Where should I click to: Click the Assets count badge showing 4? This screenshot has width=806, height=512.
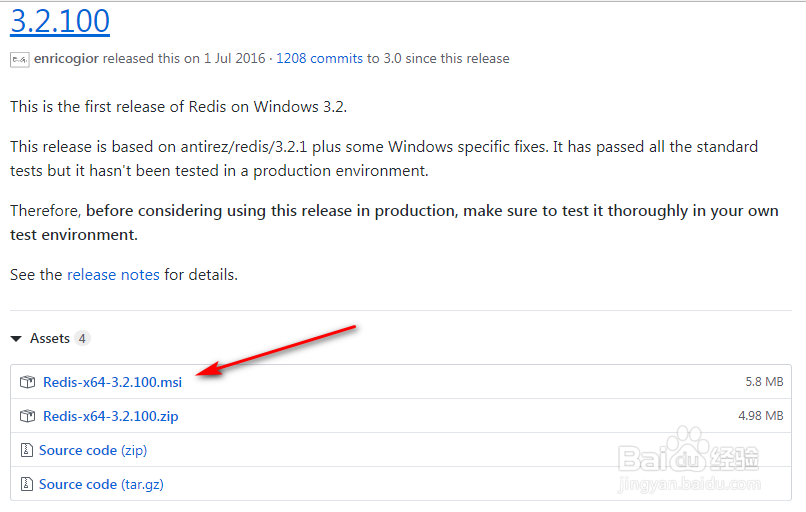(x=82, y=339)
